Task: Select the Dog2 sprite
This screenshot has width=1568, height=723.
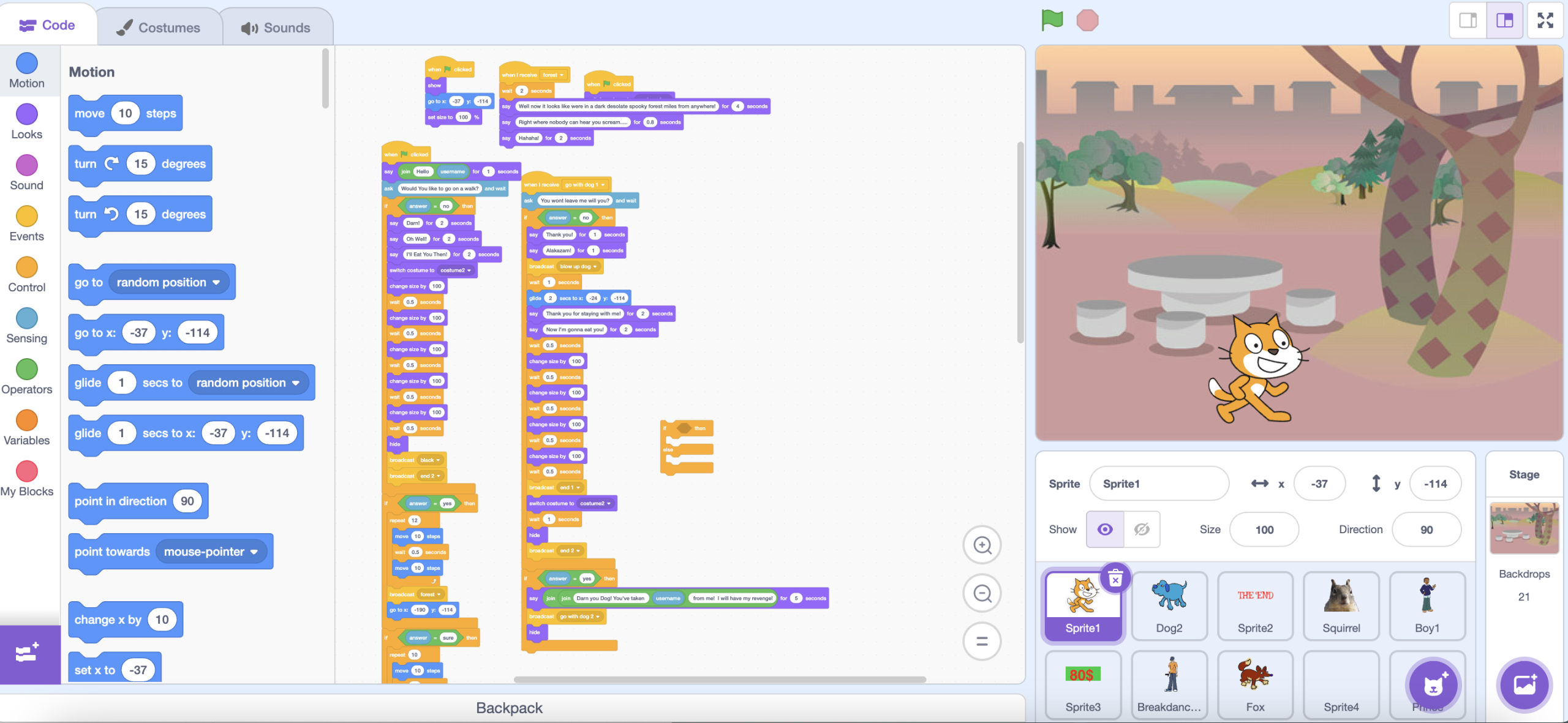Action: (1169, 606)
